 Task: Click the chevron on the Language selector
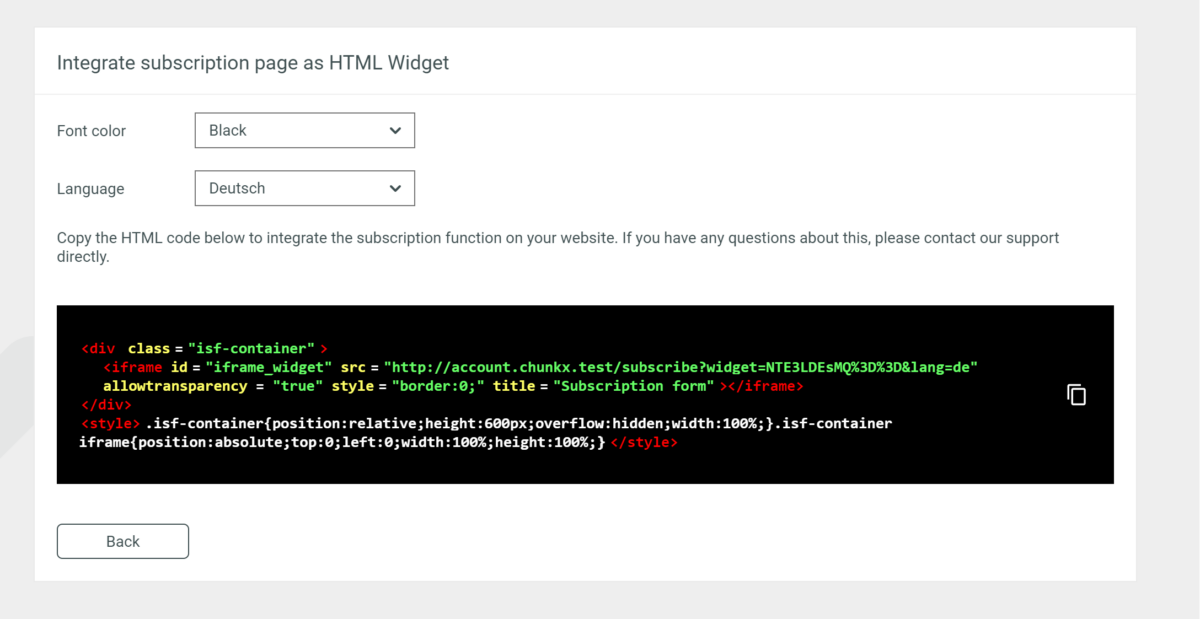[398, 188]
